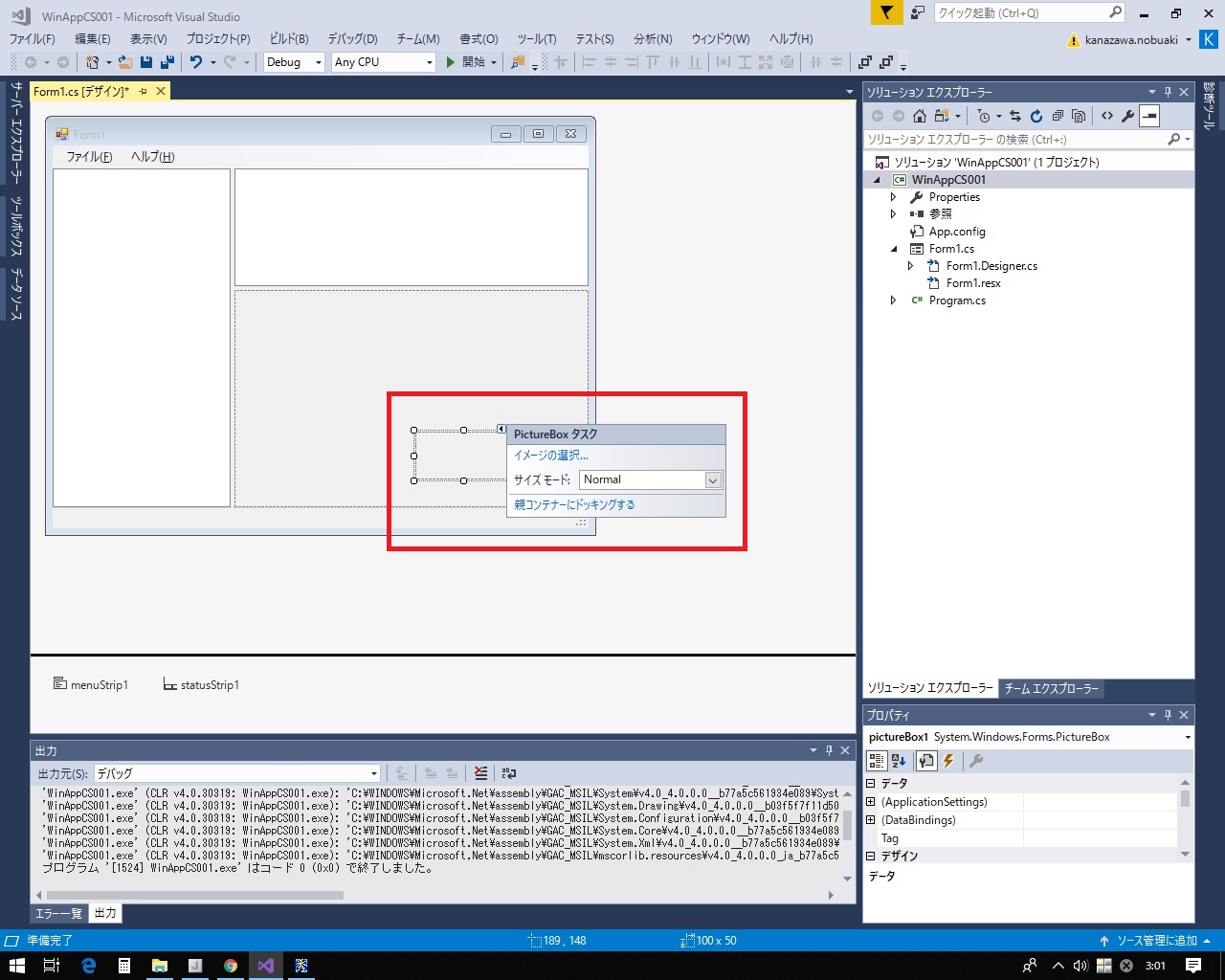The height and width of the screenshot is (980, 1225).
Task: Show Properties panel in Categorized view
Action: (x=876, y=761)
